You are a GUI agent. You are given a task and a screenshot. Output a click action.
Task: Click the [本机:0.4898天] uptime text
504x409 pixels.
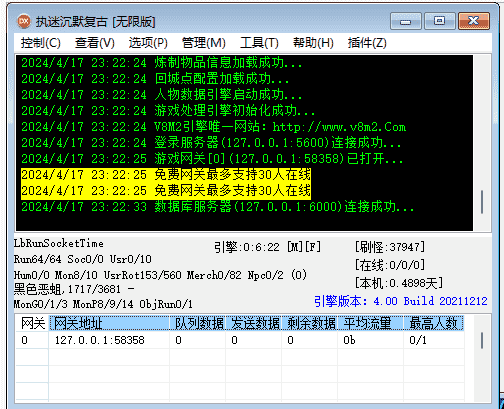point(399,283)
